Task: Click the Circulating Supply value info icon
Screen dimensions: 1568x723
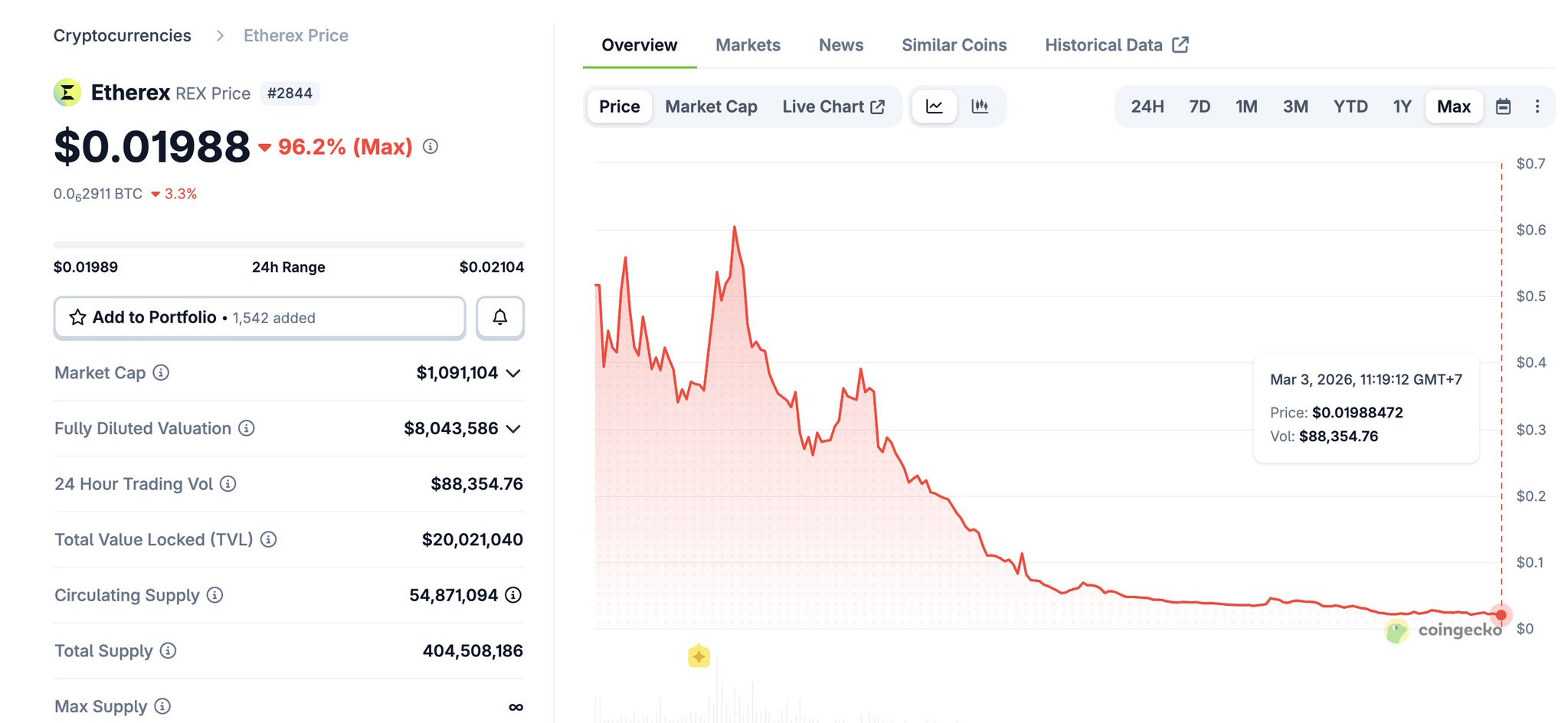Action: pyautogui.click(x=513, y=595)
